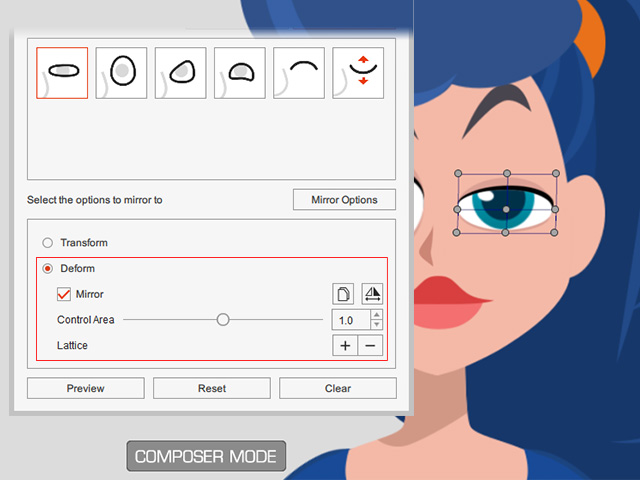Click the Clear button
This screenshot has width=640, height=480.
coord(338,388)
